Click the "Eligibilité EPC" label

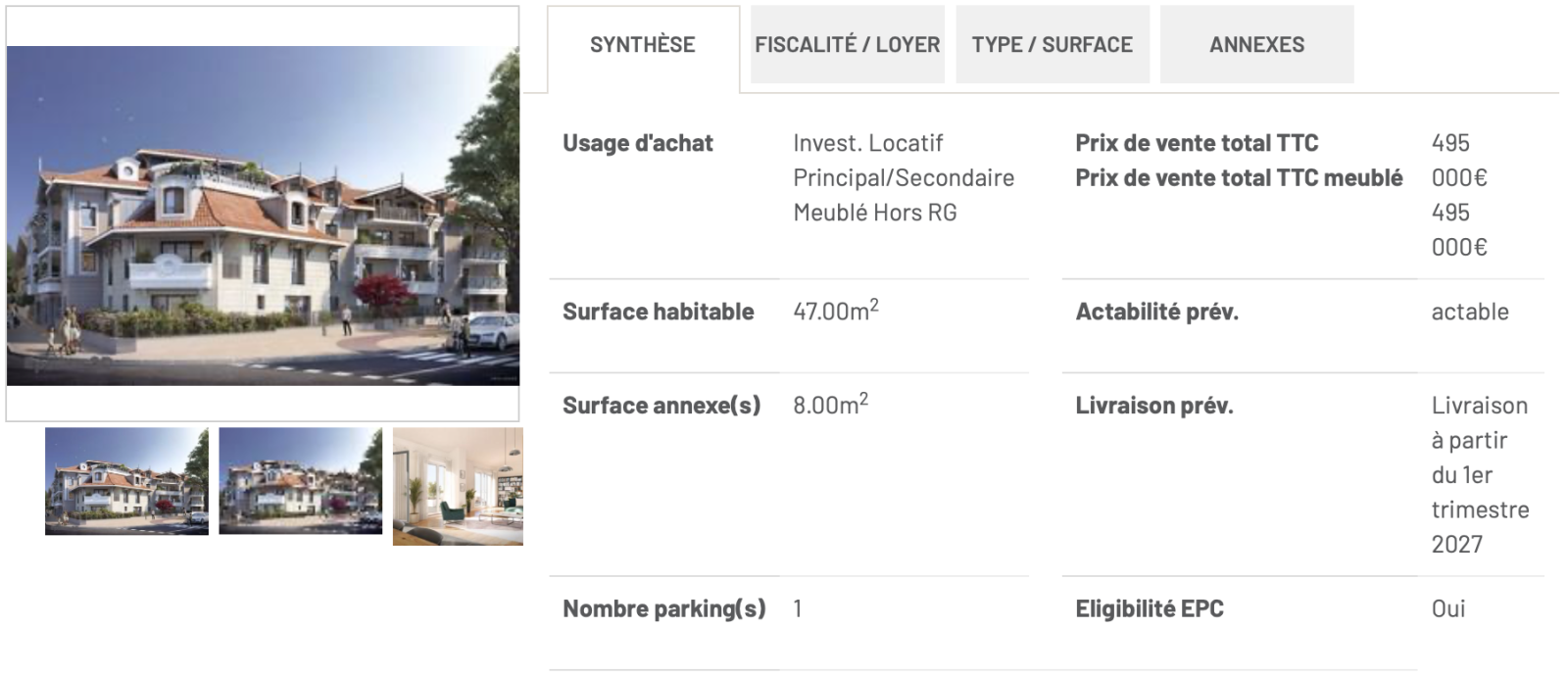pyautogui.click(x=1150, y=608)
